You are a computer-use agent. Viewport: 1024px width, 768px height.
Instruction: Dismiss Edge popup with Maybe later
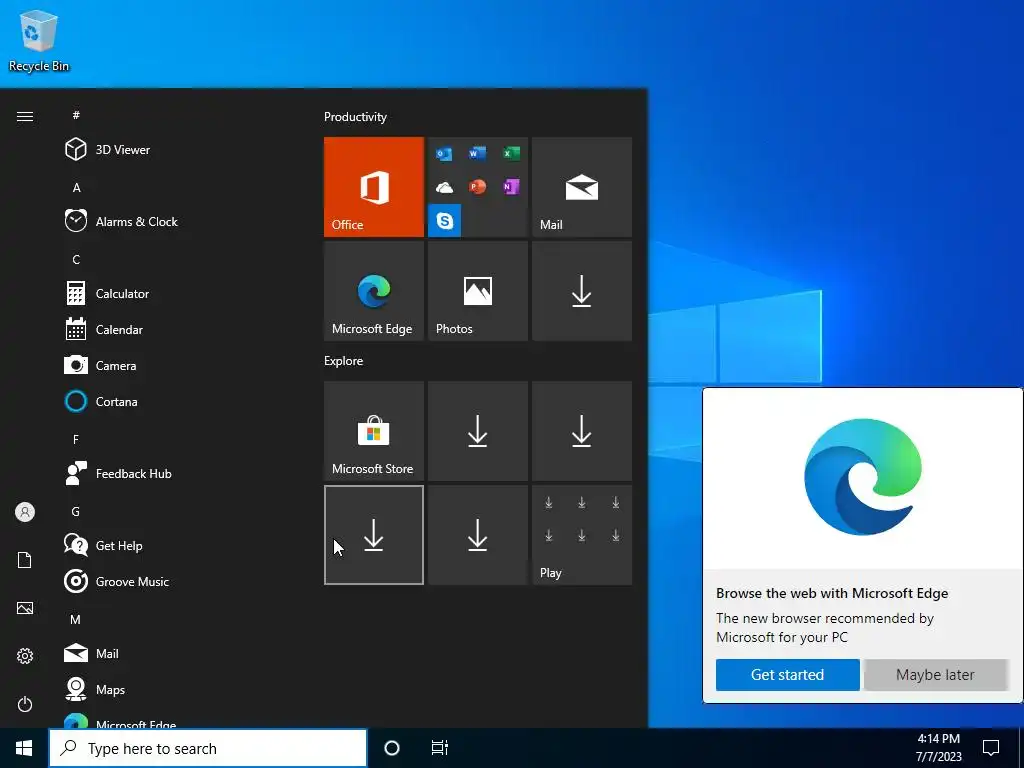[935, 675]
